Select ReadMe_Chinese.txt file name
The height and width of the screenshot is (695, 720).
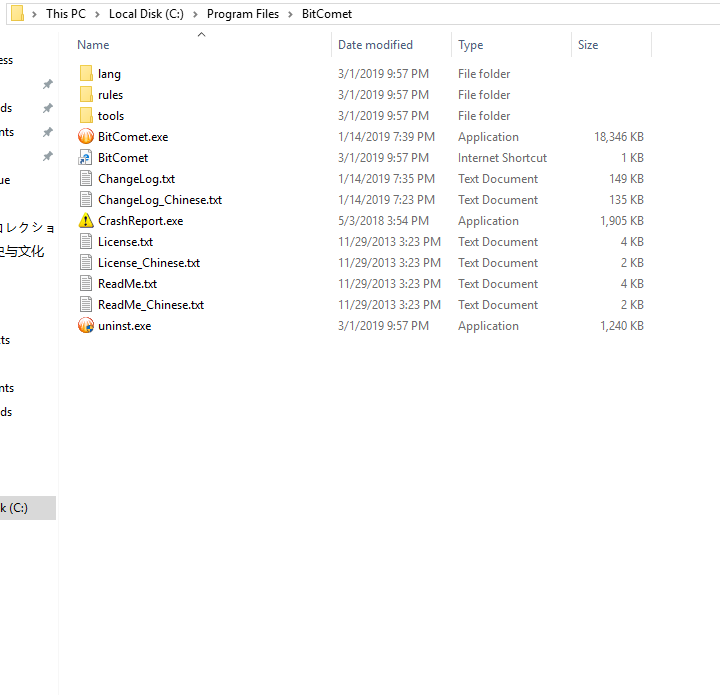click(x=151, y=305)
